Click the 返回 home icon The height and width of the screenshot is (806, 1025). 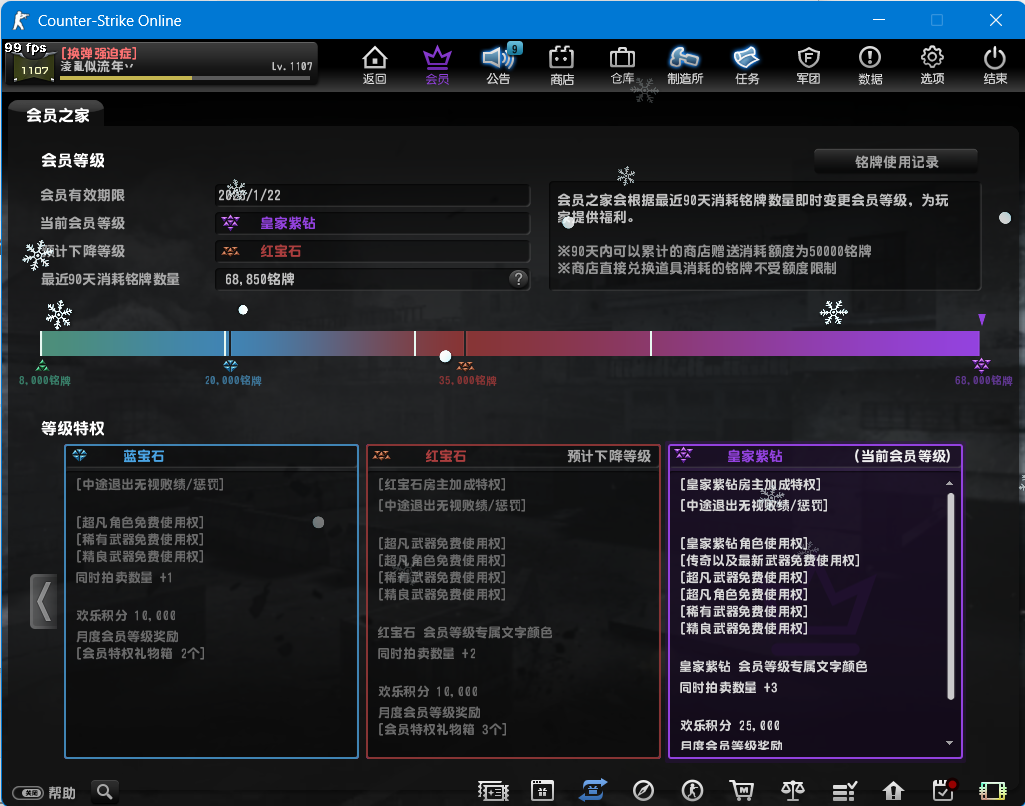point(374,64)
